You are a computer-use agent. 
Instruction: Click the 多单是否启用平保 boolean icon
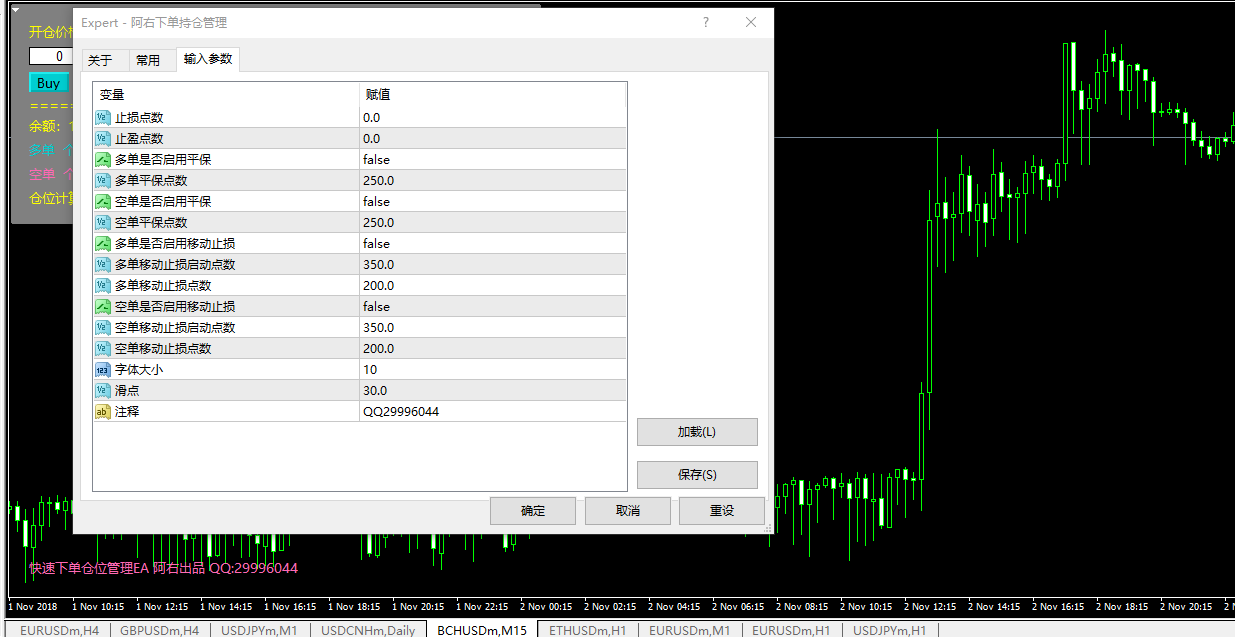103,160
